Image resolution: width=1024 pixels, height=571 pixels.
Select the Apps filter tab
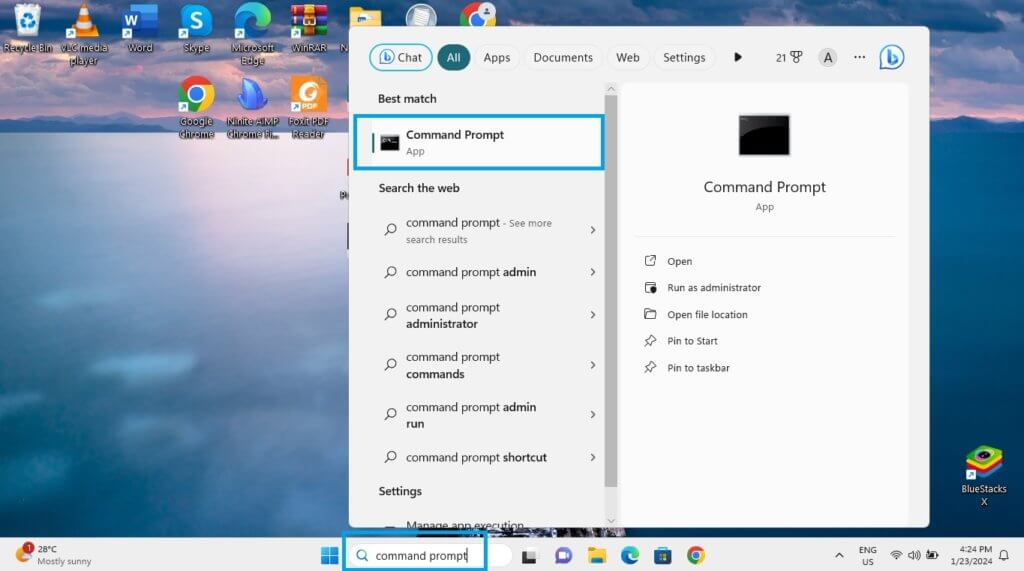click(x=496, y=57)
